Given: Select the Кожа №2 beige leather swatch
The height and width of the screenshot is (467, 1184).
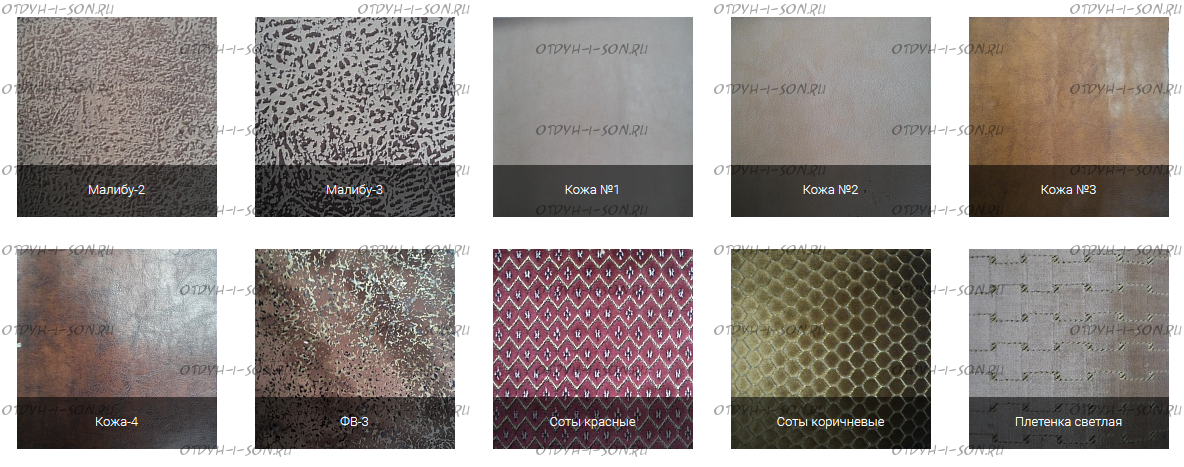Looking at the screenshot, I should click(831, 117).
